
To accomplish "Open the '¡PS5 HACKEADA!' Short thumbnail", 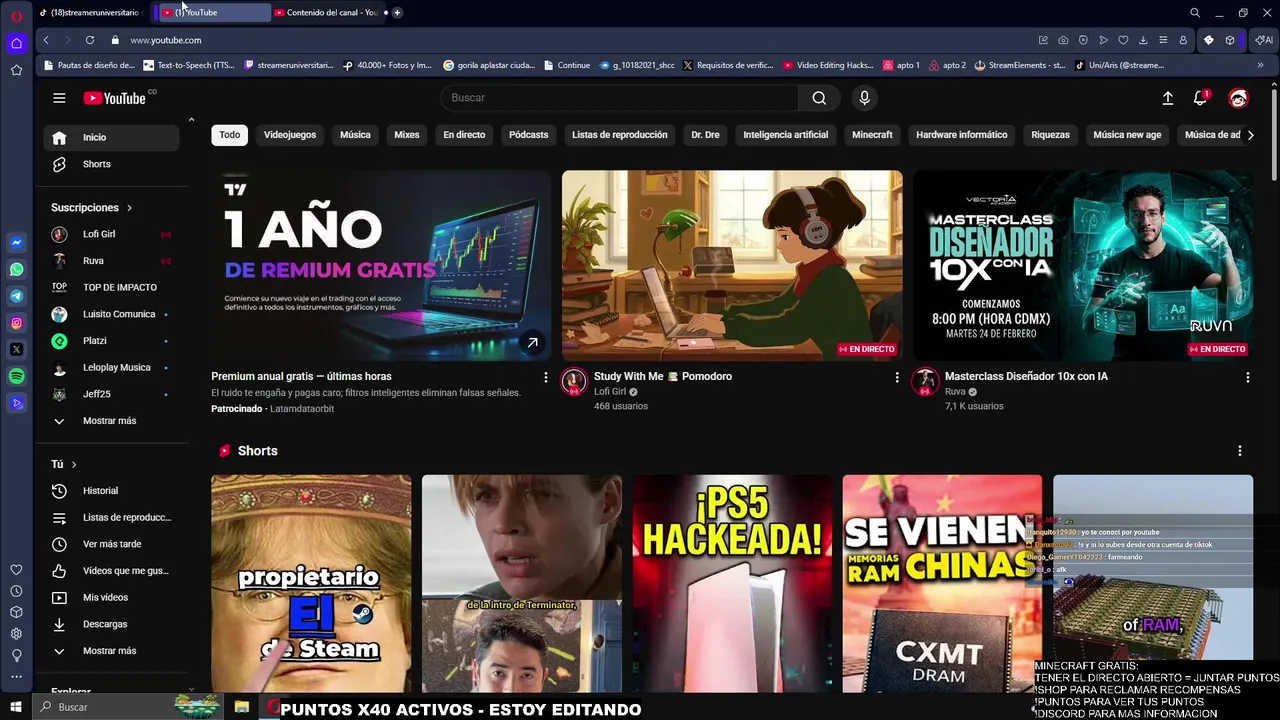I will click(732, 583).
